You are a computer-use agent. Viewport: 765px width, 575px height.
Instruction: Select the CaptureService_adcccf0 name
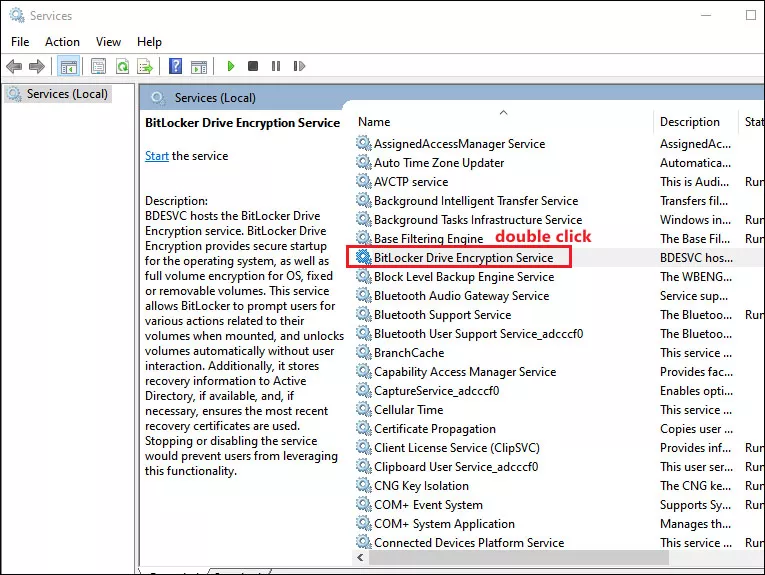pyautogui.click(x=437, y=391)
